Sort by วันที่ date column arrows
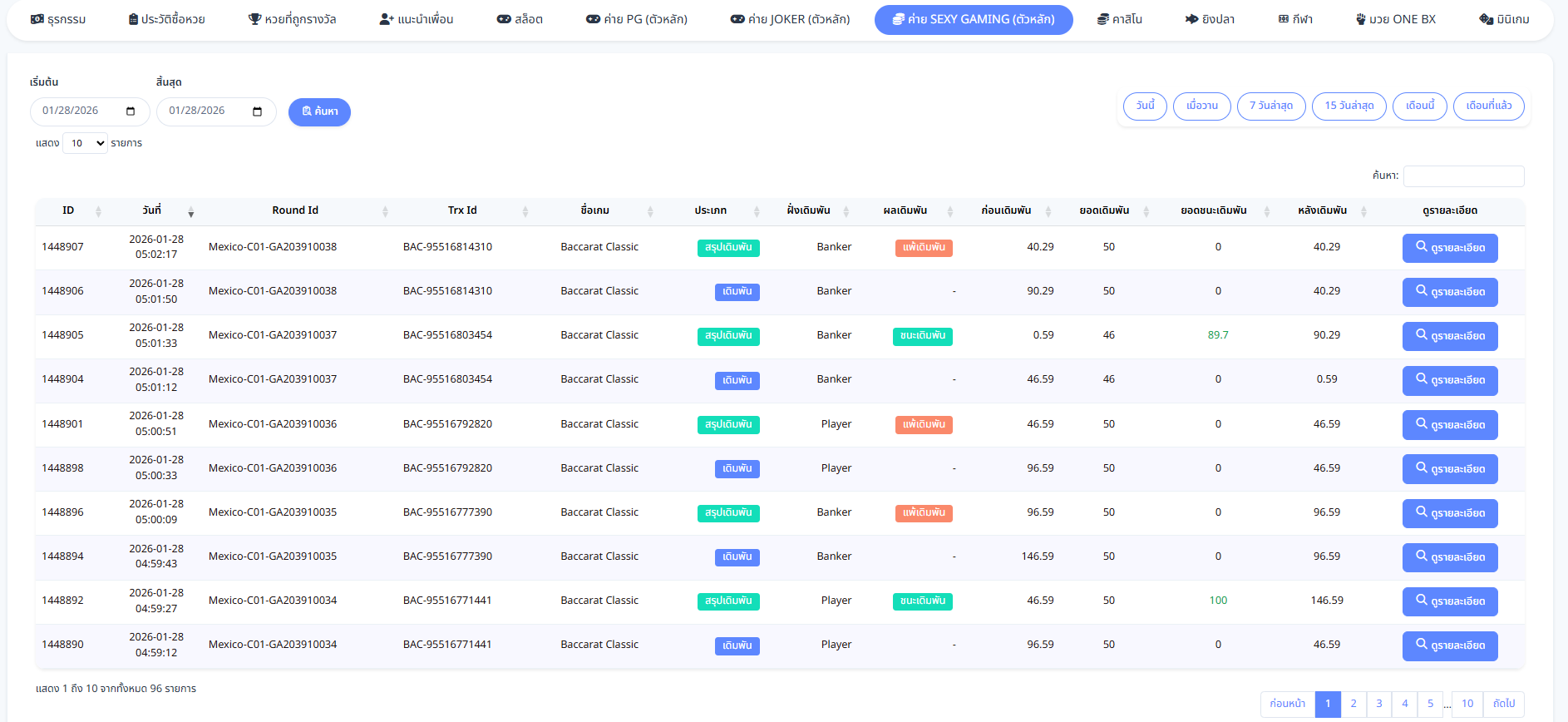This screenshot has width=1568, height=722. [190, 211]
